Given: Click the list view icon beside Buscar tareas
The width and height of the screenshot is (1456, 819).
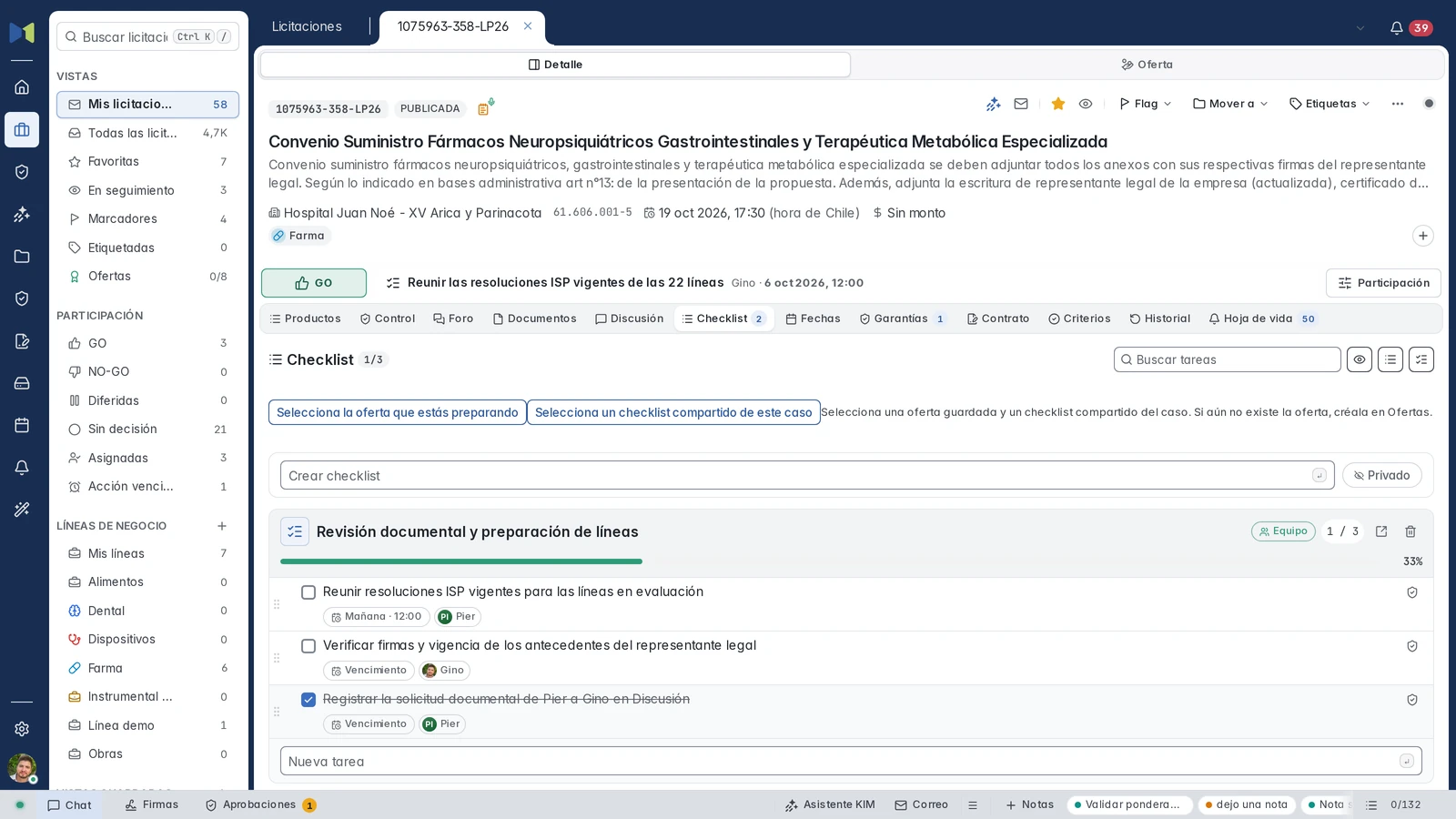Looking at the screenshot, I should click(1390, 359).
